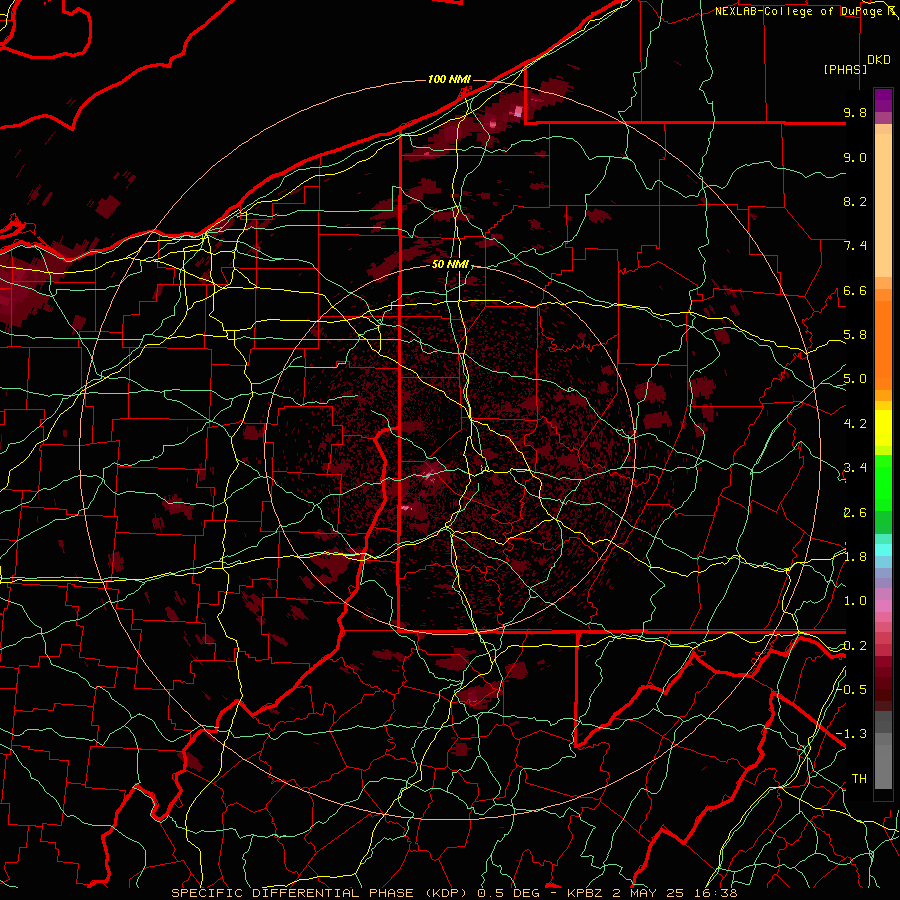The image size is (900, 900).
Task: Pick the yellow segment of the color bar
Action: pos(883,428)
